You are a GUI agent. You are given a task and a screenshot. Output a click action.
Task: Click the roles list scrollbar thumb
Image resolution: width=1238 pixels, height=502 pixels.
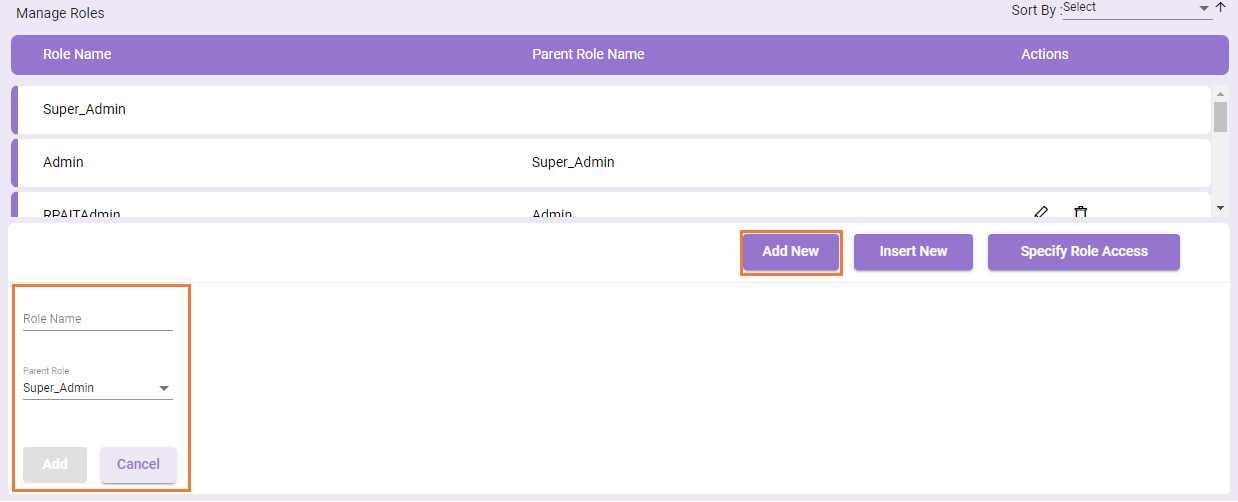point(1220,117)
